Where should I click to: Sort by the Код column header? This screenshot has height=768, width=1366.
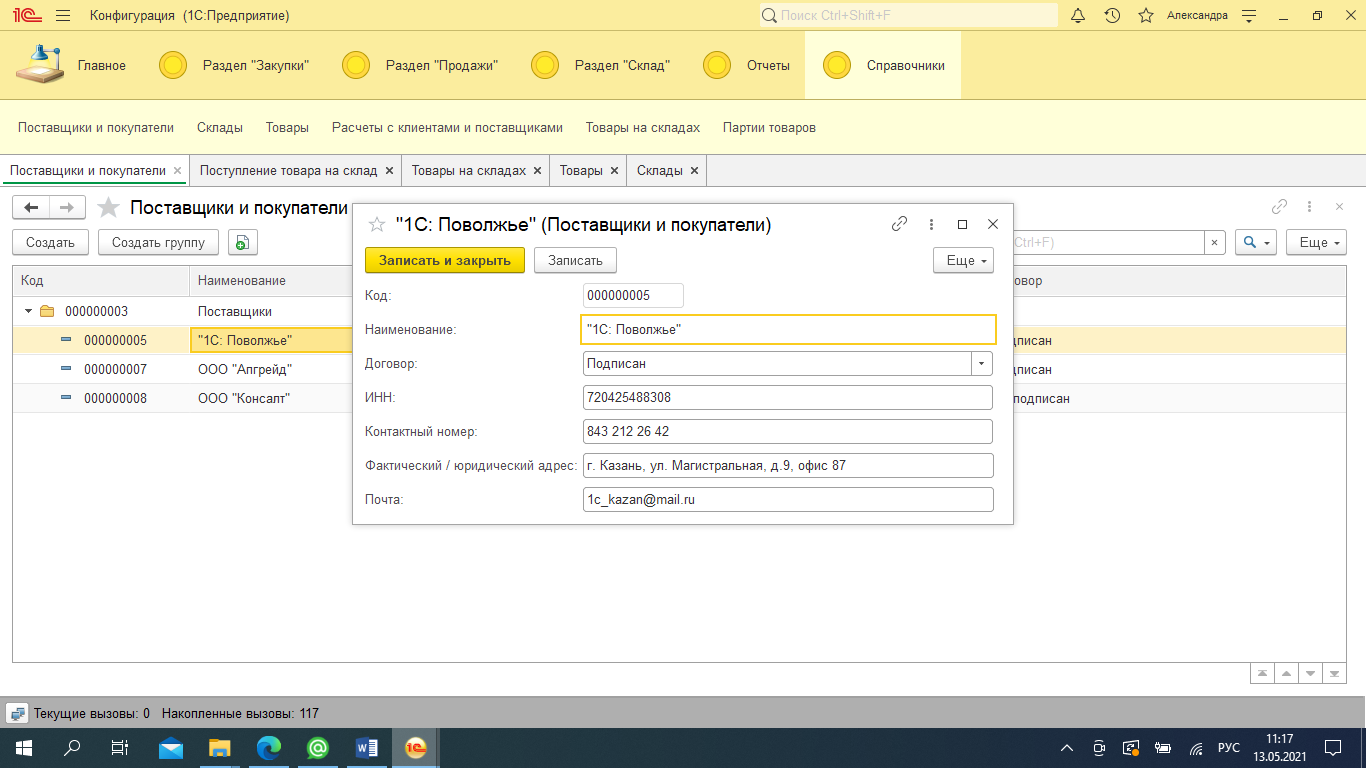coord(101,281)
